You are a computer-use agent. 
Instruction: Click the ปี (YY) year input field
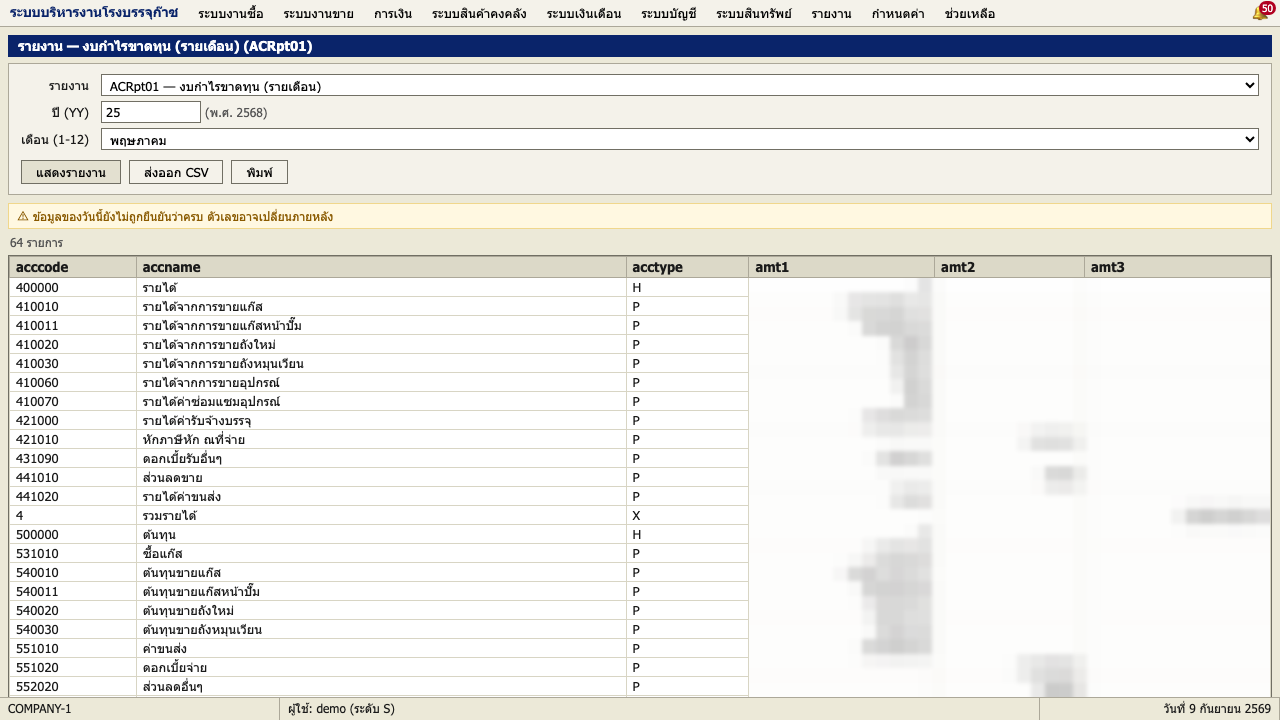click(x=151, y=112)
